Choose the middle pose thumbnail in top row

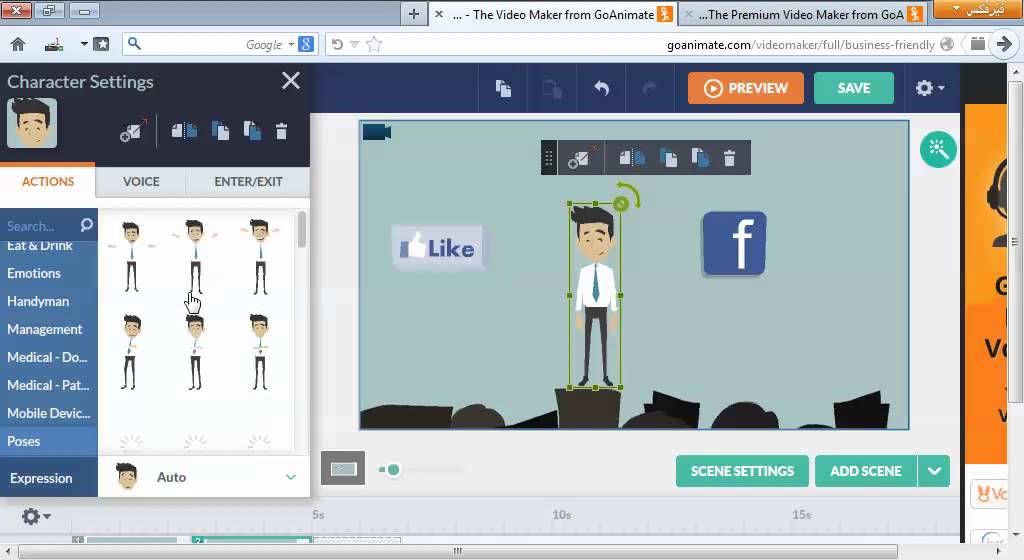tap(195, 257)
